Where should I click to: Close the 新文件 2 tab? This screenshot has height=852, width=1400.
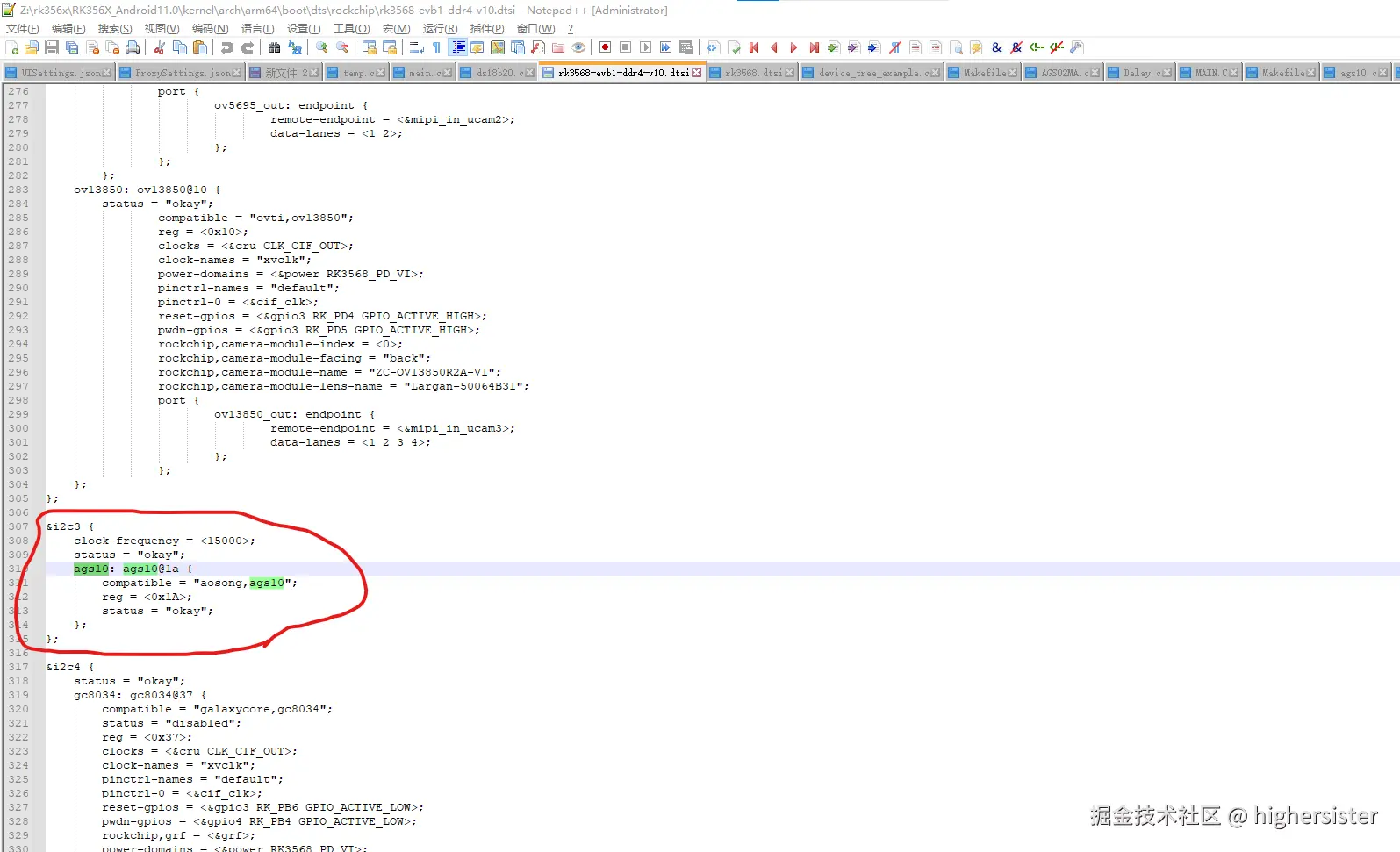click(315, 73)
